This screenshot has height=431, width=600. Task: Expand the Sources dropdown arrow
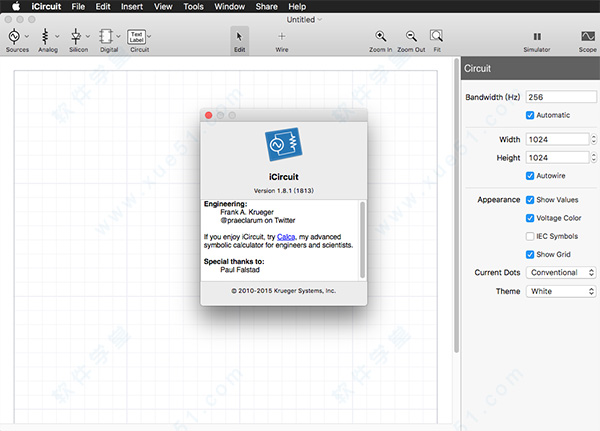(27, 36)
